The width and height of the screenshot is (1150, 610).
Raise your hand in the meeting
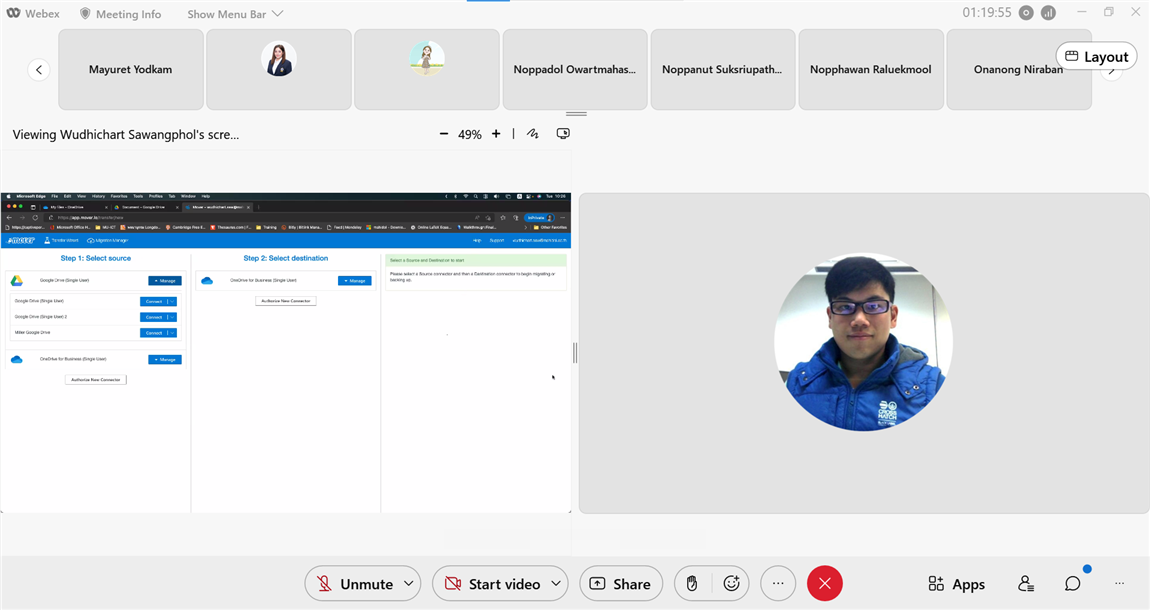click(x=692, y=584)
